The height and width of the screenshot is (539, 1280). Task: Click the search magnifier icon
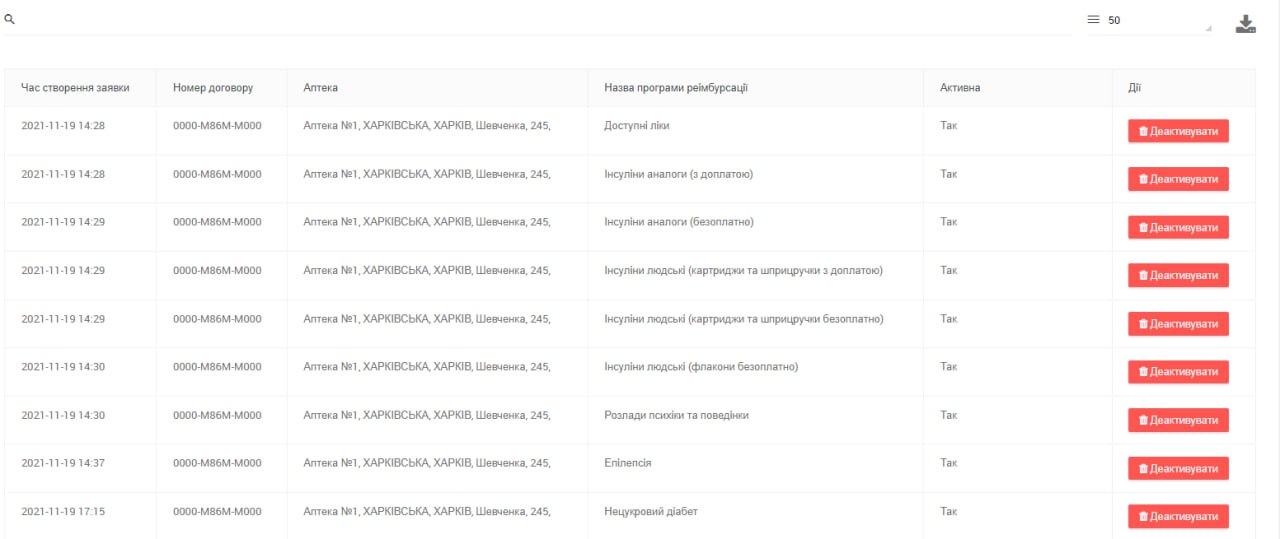9,20
